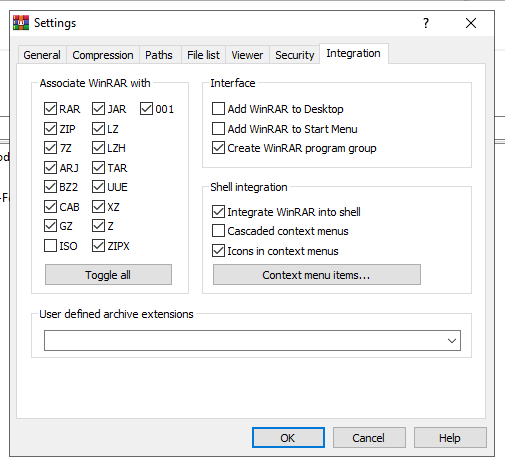Switch to the General tab
505x467 pixels.
pyautogui.click(x=42, y=55)
